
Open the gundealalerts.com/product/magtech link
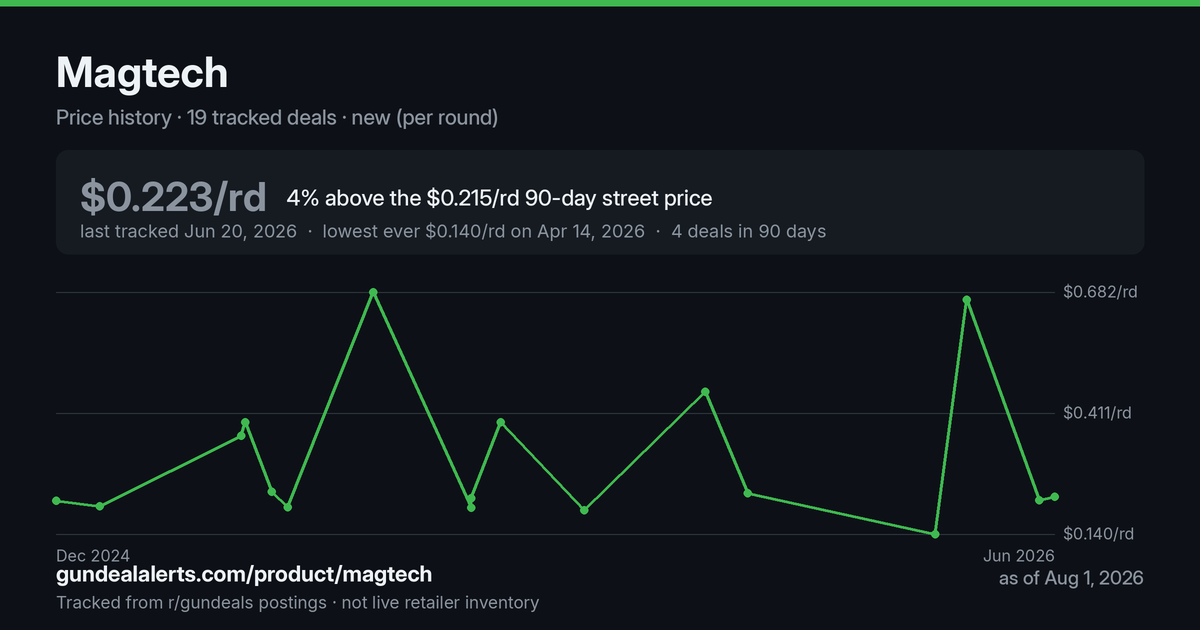coord(244,574)
